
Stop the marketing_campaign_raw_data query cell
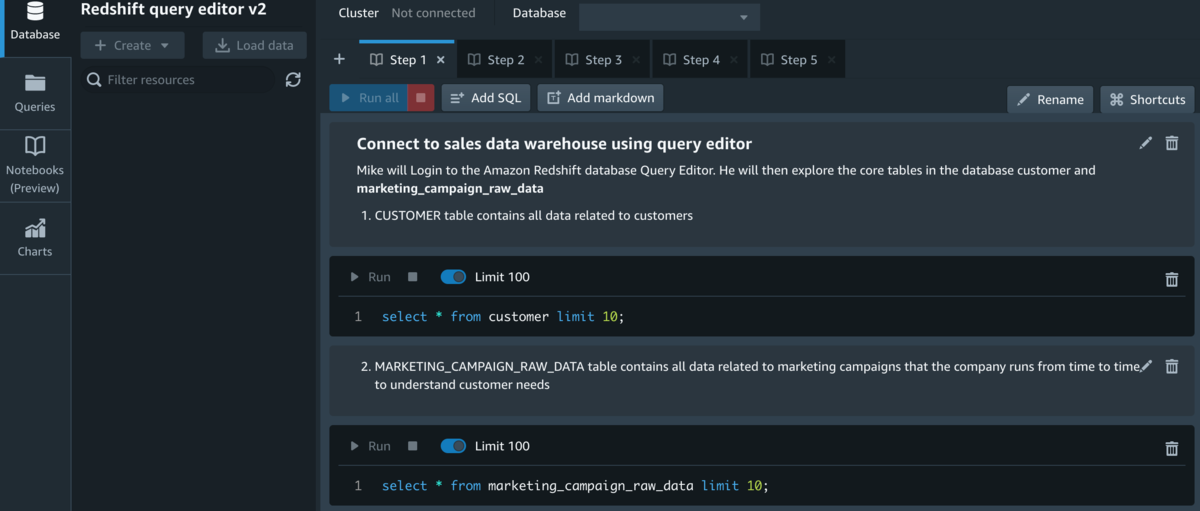(412, 446)
